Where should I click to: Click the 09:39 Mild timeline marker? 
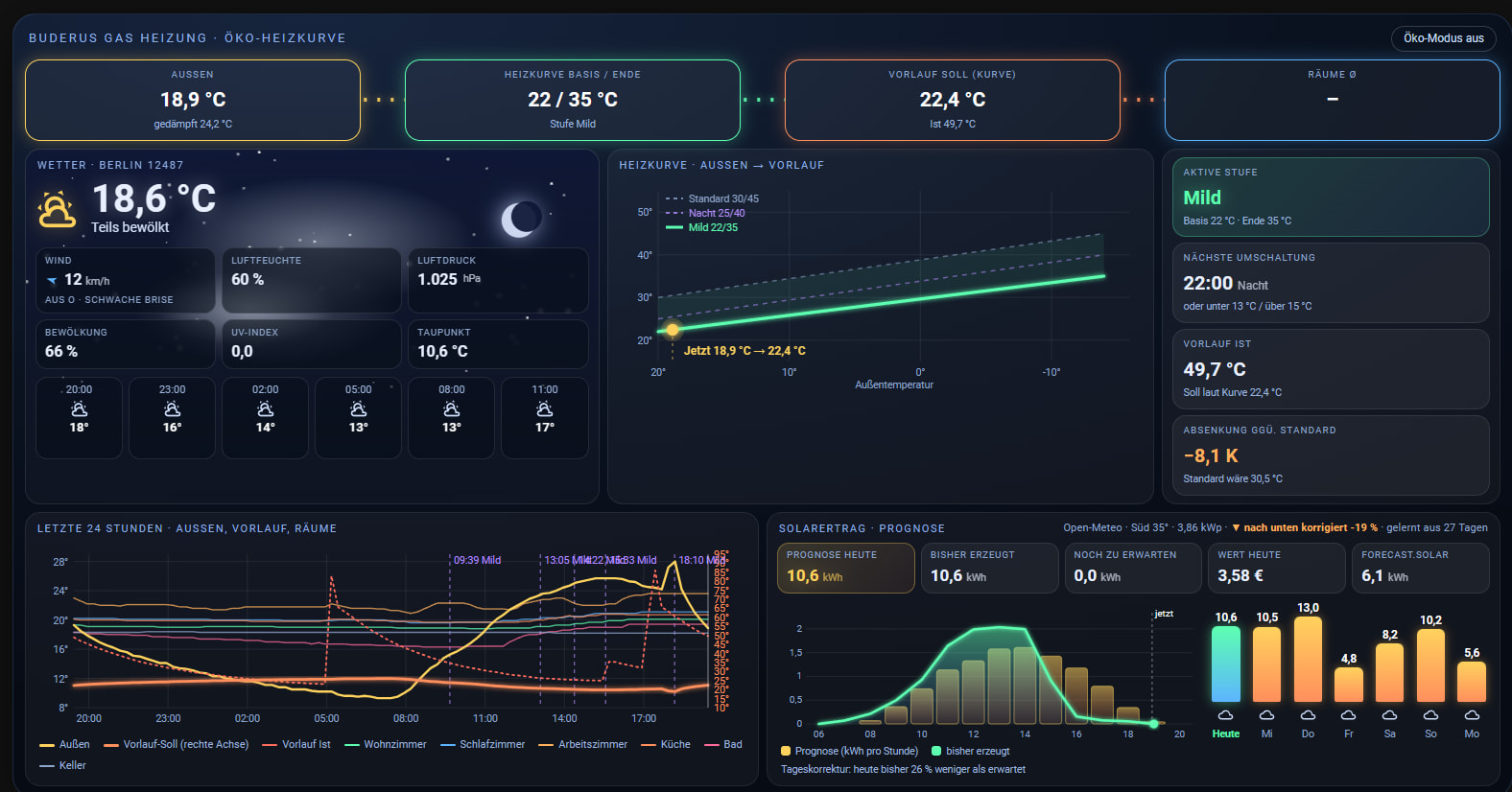[x=477, y=560]
